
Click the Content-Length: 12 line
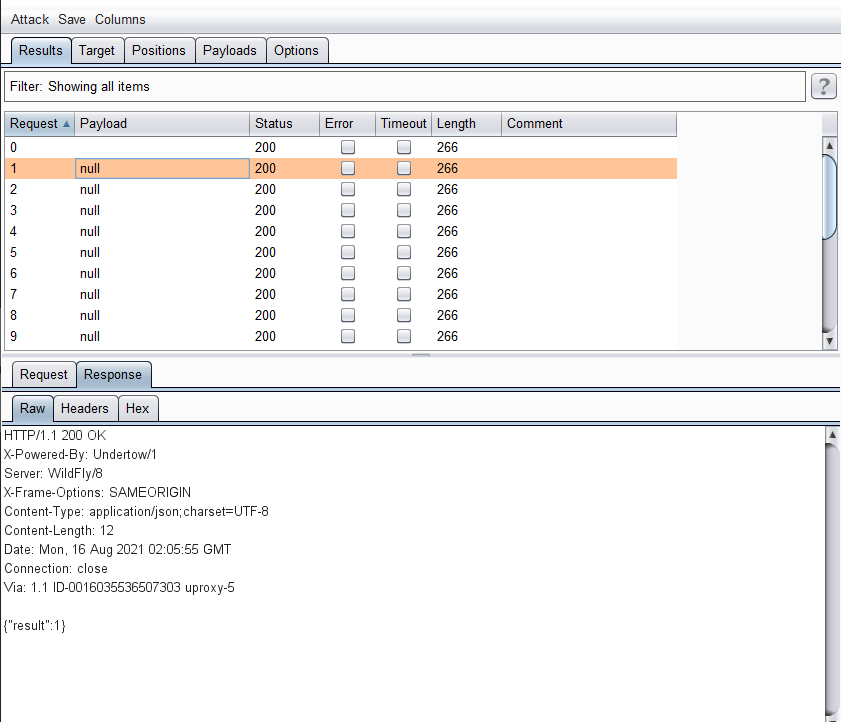[x=59, y=531]
